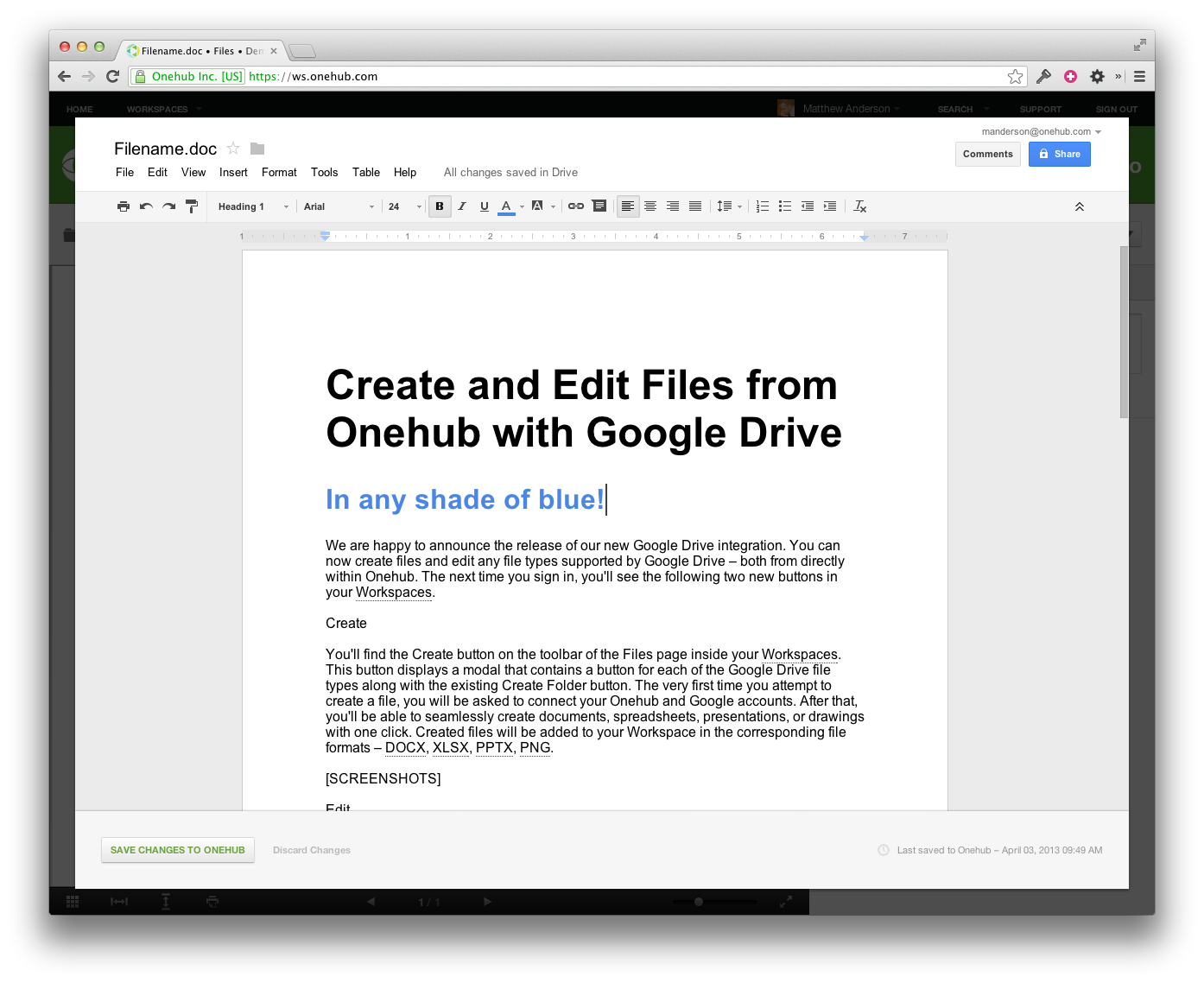The image size is (1204, 983).
Task: Open the font size 24 dropdown
Action: (x=404, y=206)
